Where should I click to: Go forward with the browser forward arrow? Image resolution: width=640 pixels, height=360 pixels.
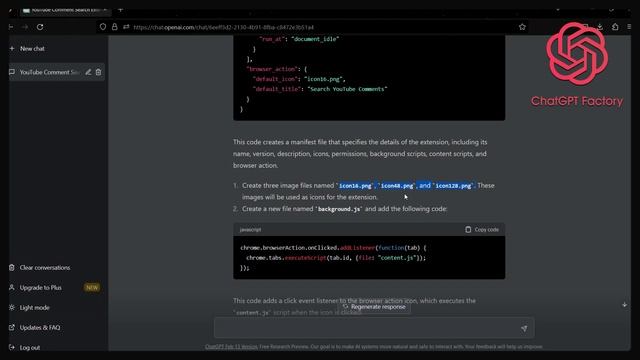point(25,27)
